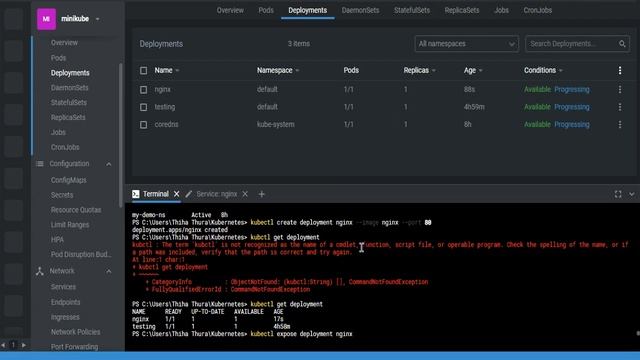
Task: Toggle the select-all deployments checkbox
Action: click(143, 71)
